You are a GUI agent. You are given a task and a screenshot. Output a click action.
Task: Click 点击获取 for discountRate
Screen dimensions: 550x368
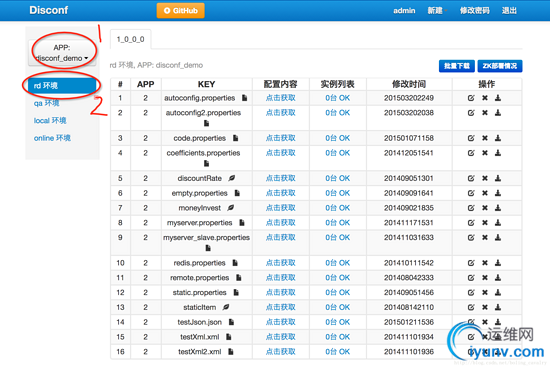click(x=281, y=178)
